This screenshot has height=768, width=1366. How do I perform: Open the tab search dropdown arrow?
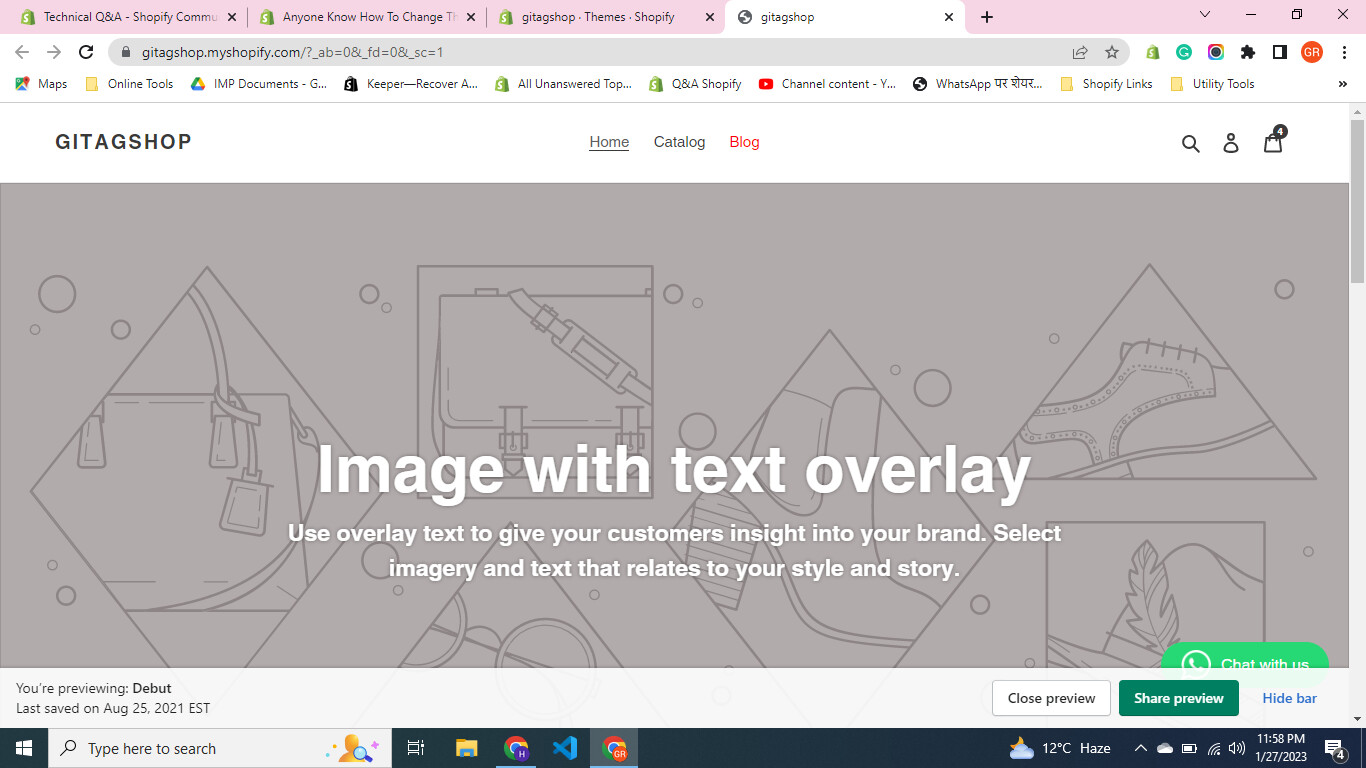tap(1204, 15)
